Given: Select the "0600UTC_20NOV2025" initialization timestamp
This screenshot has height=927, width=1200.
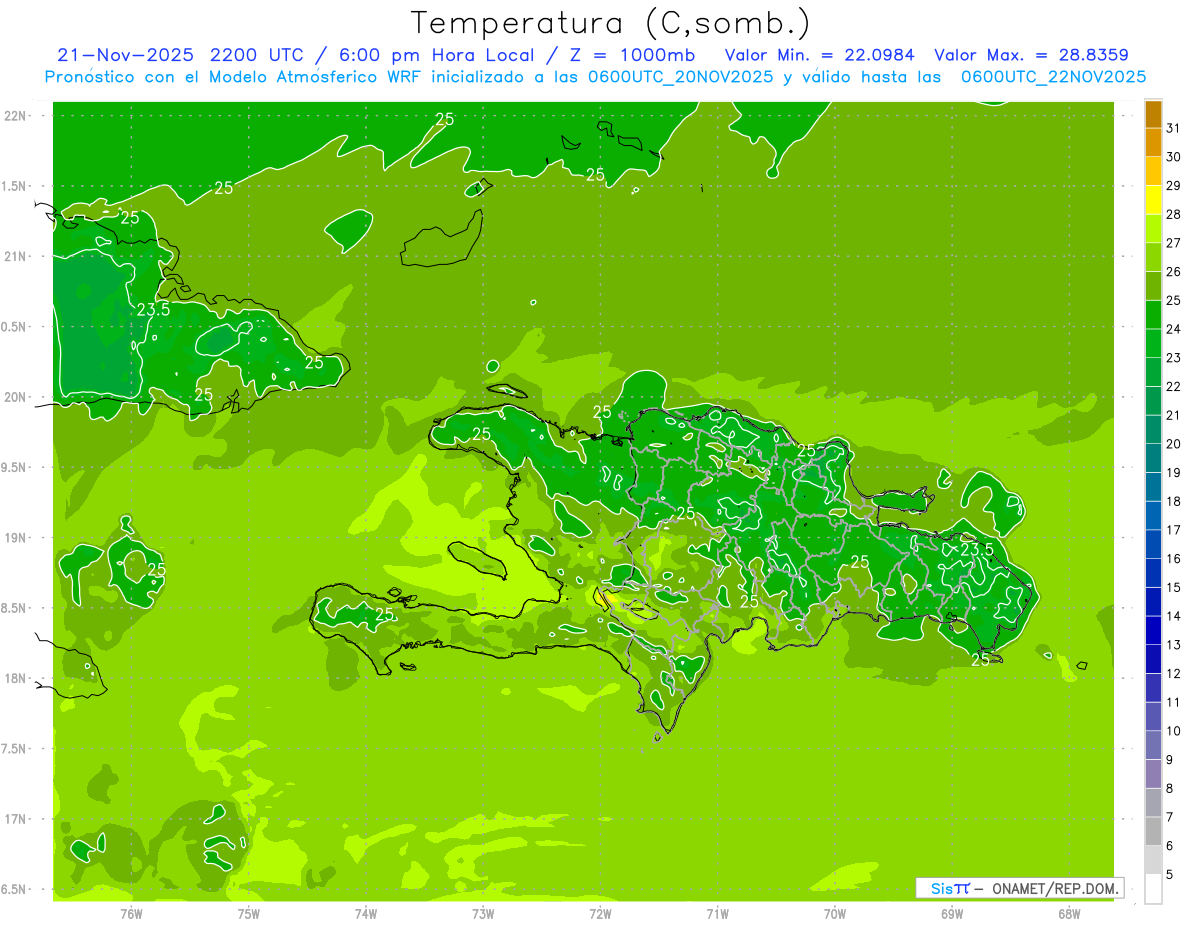Looking at the screenshot, I should [680, 77].
